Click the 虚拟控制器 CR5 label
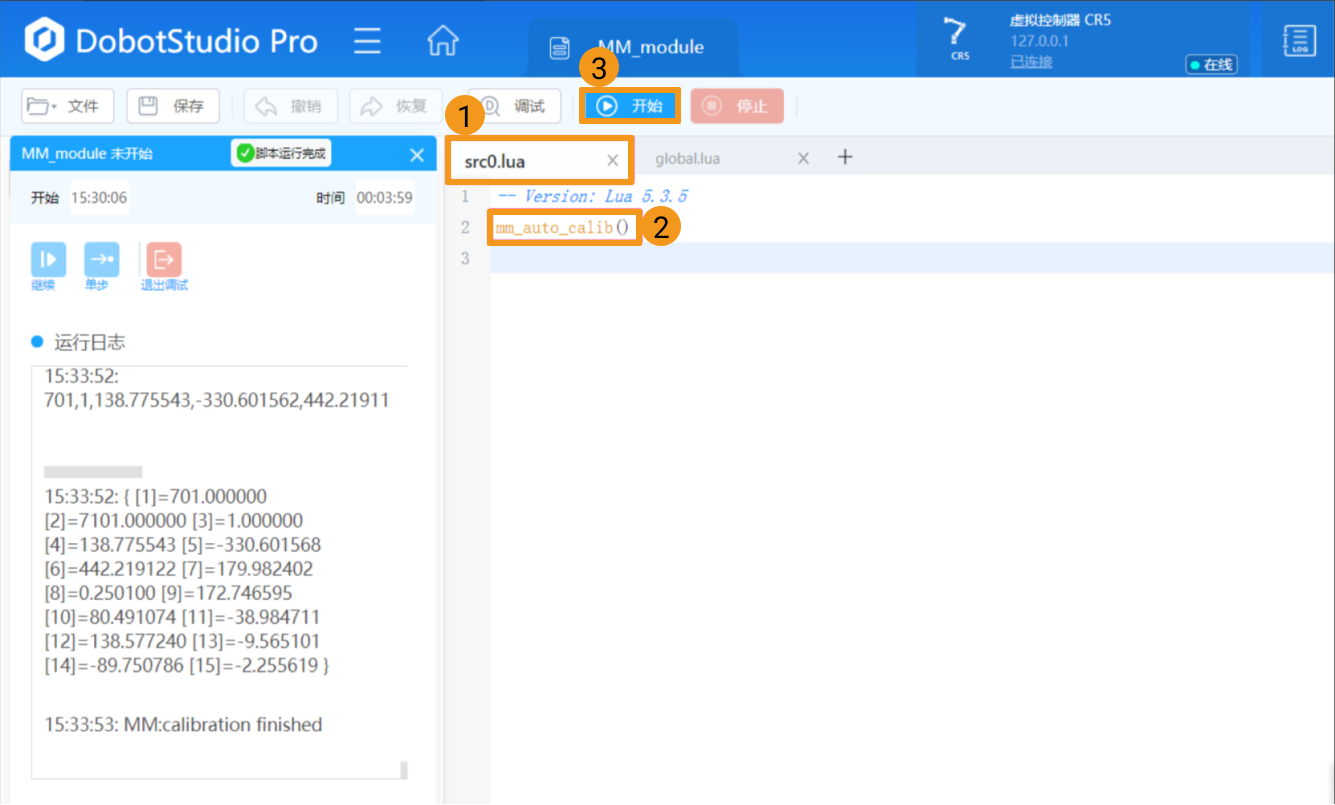1335x805 pixels. [1060, 20]
